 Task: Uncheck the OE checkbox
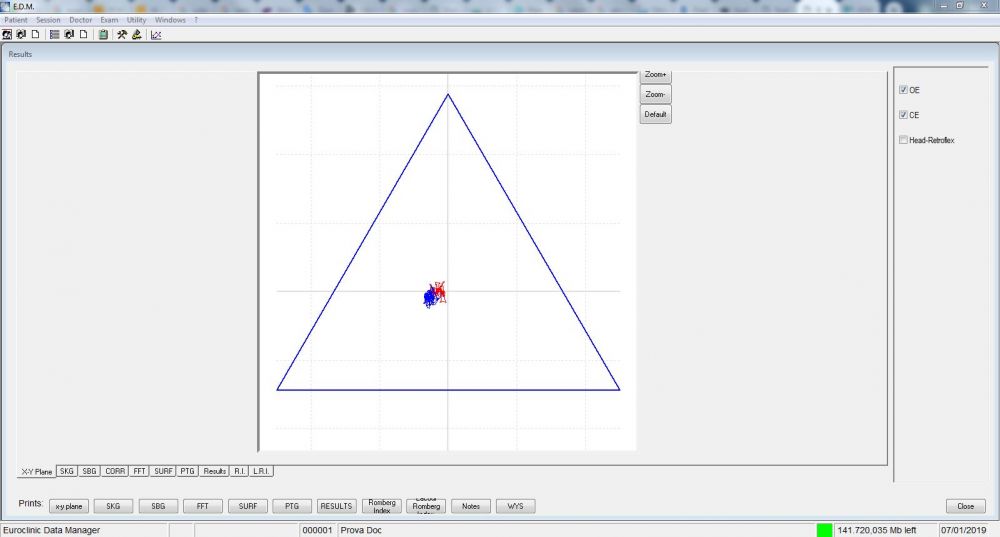coord(904,90)
